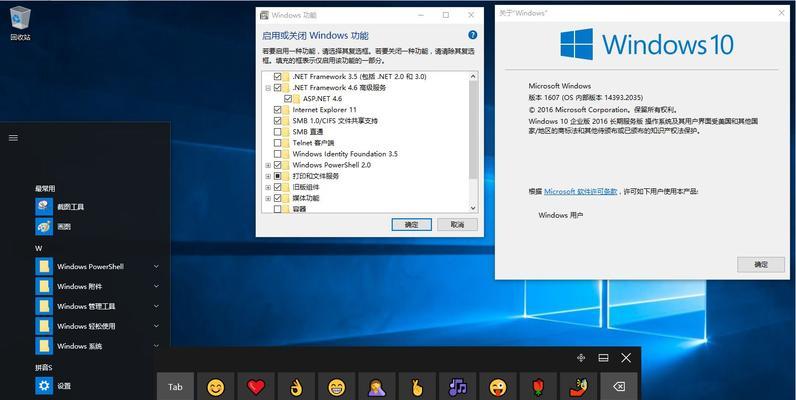
Task: Dock the touch keyboard icon
Action: [x=604, y=358]
